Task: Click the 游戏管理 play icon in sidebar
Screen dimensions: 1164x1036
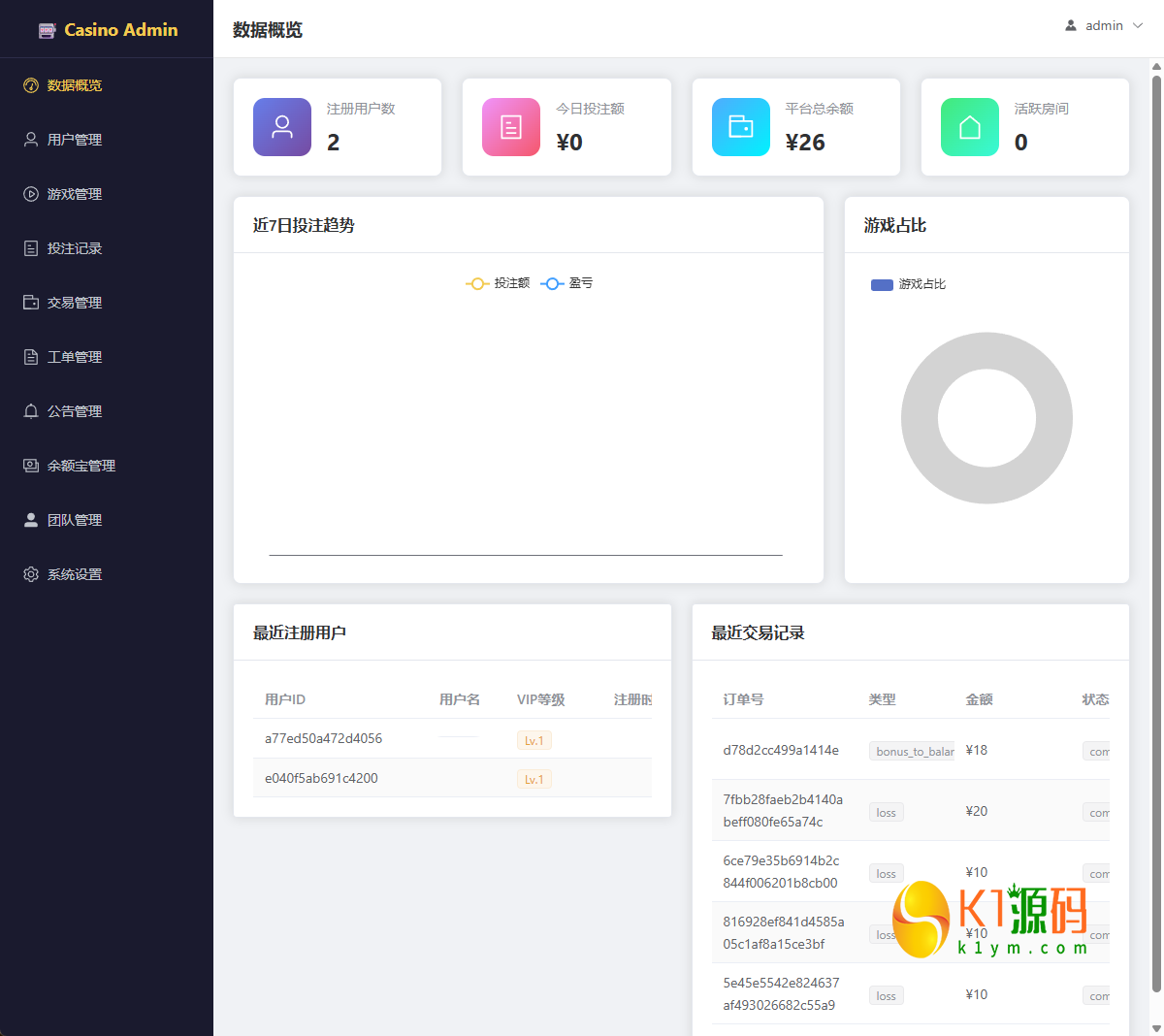Action: point(31,194)
